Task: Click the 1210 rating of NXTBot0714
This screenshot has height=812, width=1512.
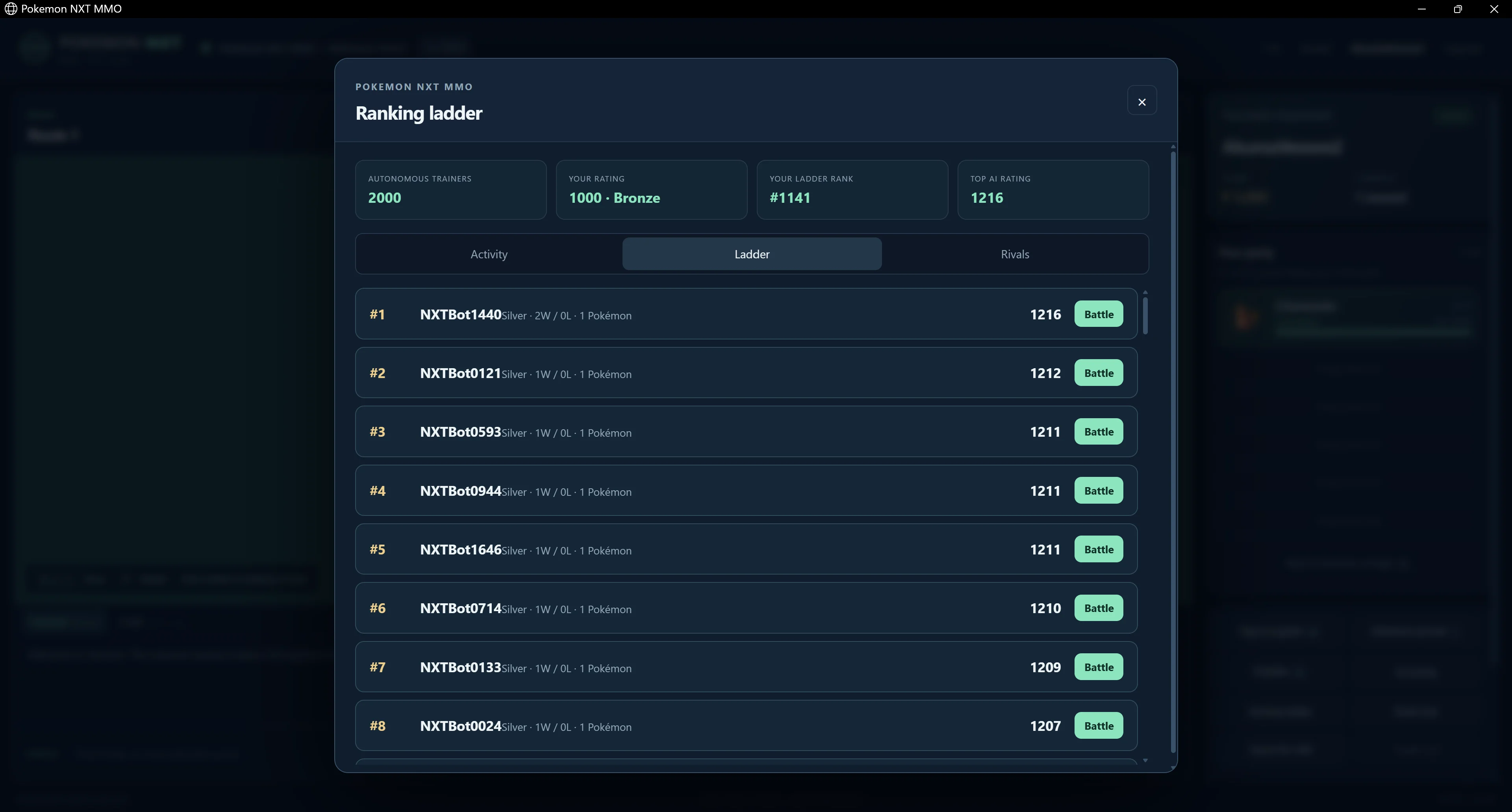Action: [x=1045, y=608]
